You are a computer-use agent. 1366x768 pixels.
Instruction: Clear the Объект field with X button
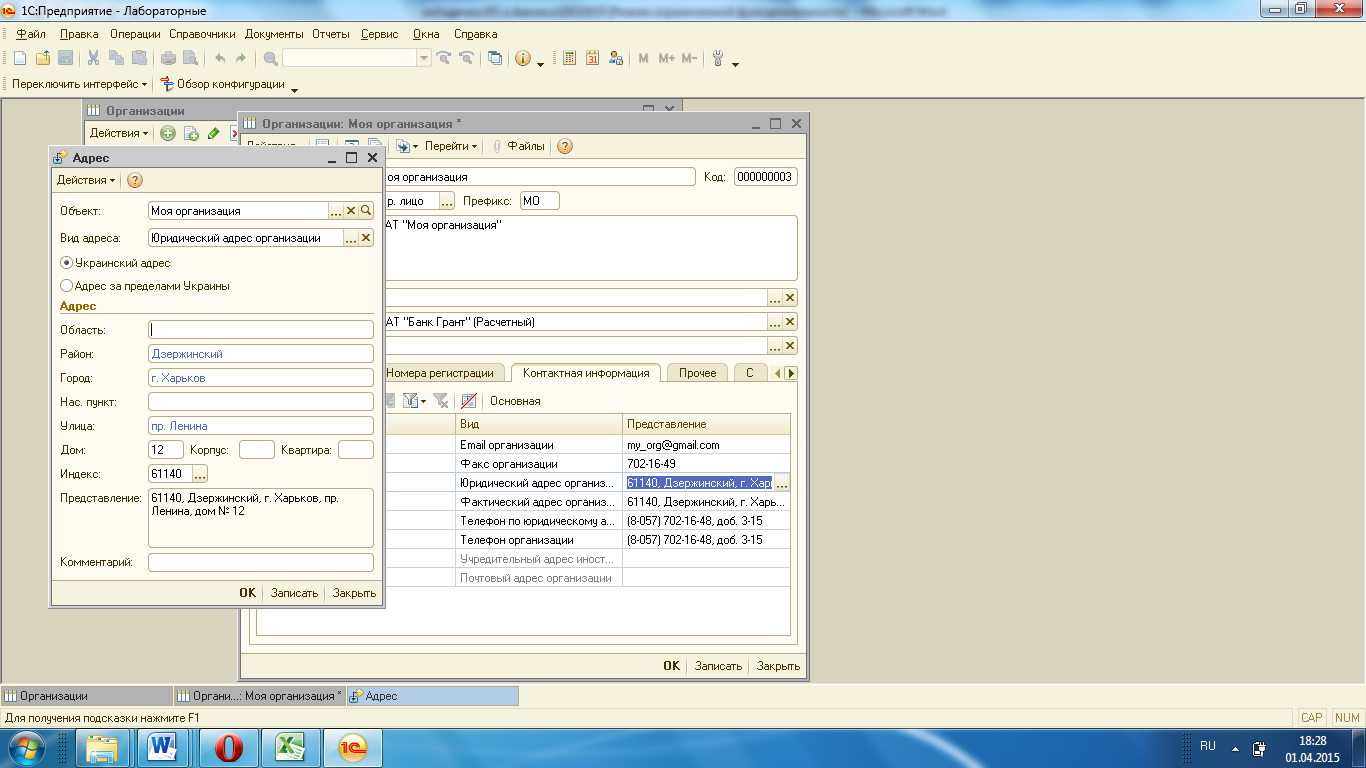pyautogui.click(x=351, y=211)
